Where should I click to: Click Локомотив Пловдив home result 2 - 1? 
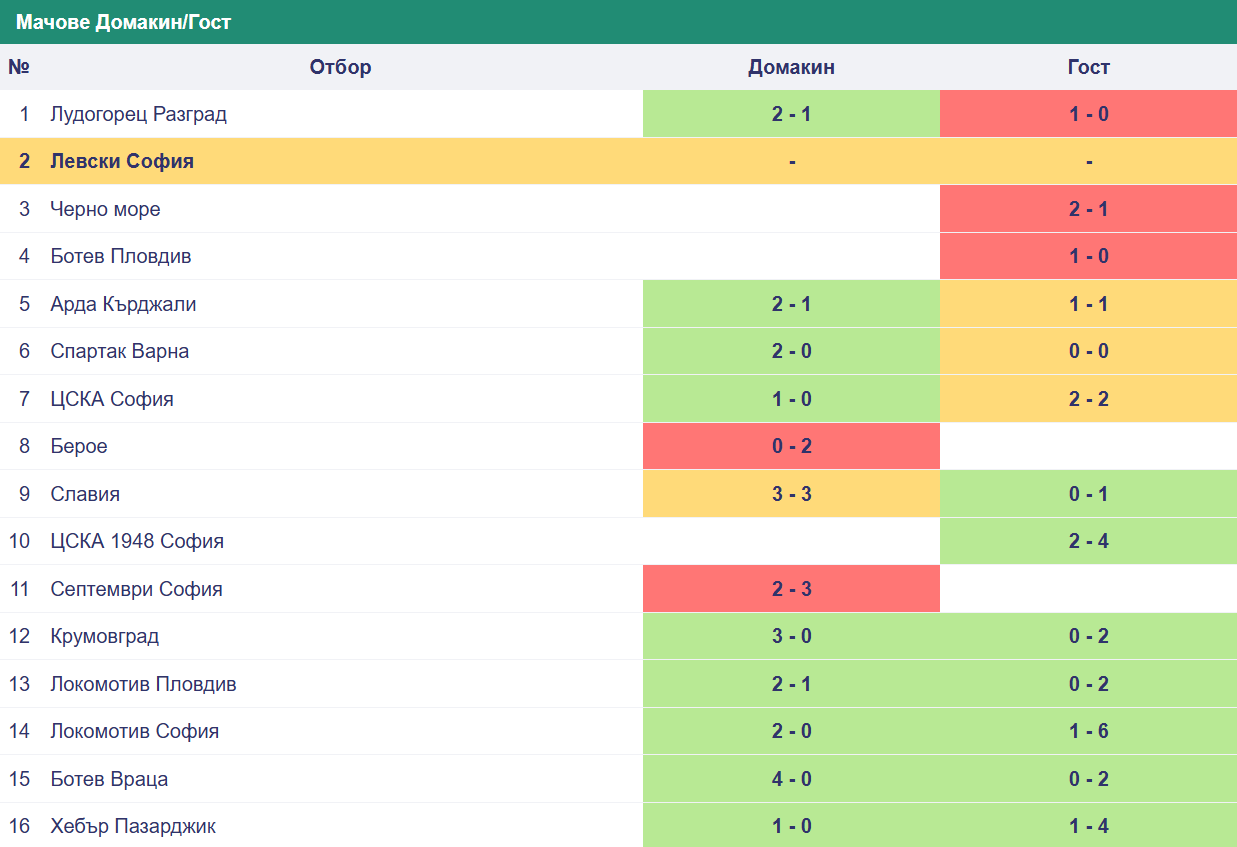click(791, 684)
